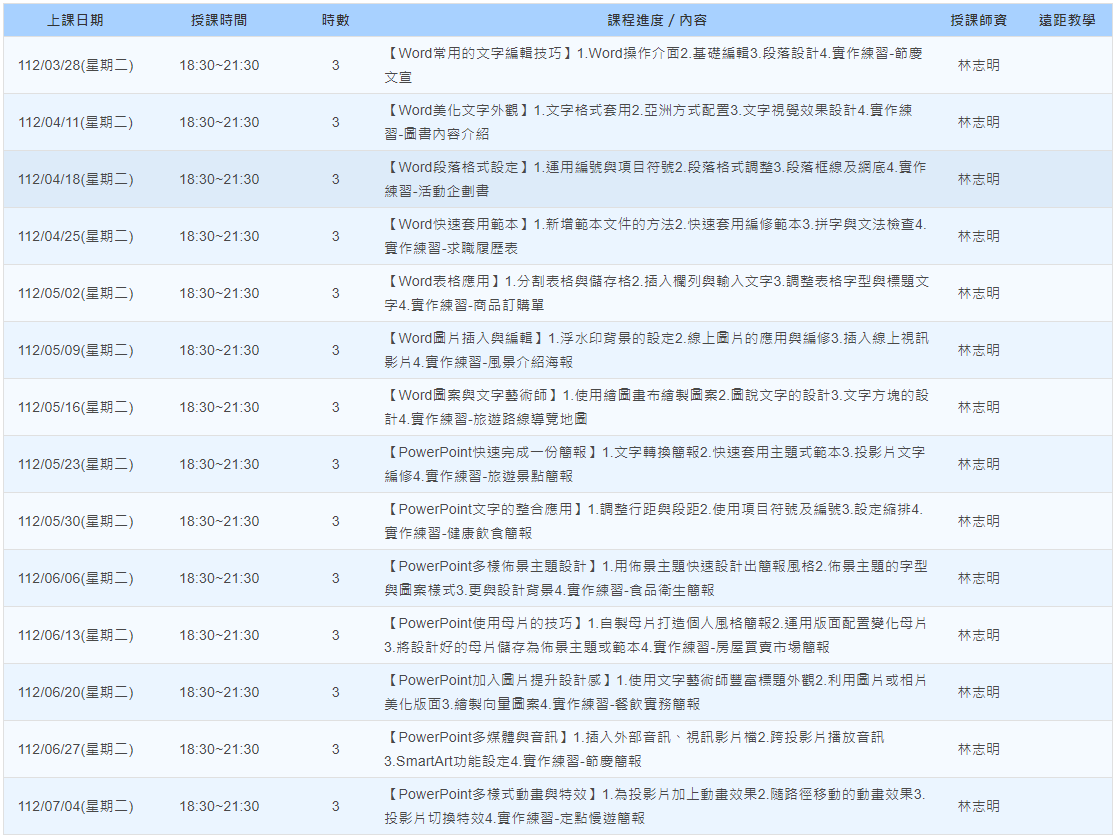Select the date 112/05/02(星期二)
Image resolution: width=1115 pixels, height=836 pixels.
click(x=75, y=293)
